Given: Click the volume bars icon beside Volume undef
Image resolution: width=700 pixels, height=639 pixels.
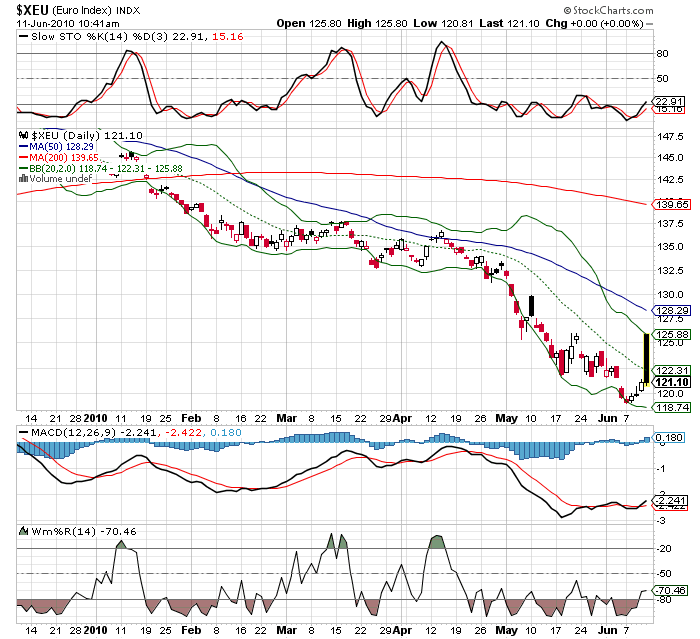Looking at the screenshot, I should click(x=23, y=179).
